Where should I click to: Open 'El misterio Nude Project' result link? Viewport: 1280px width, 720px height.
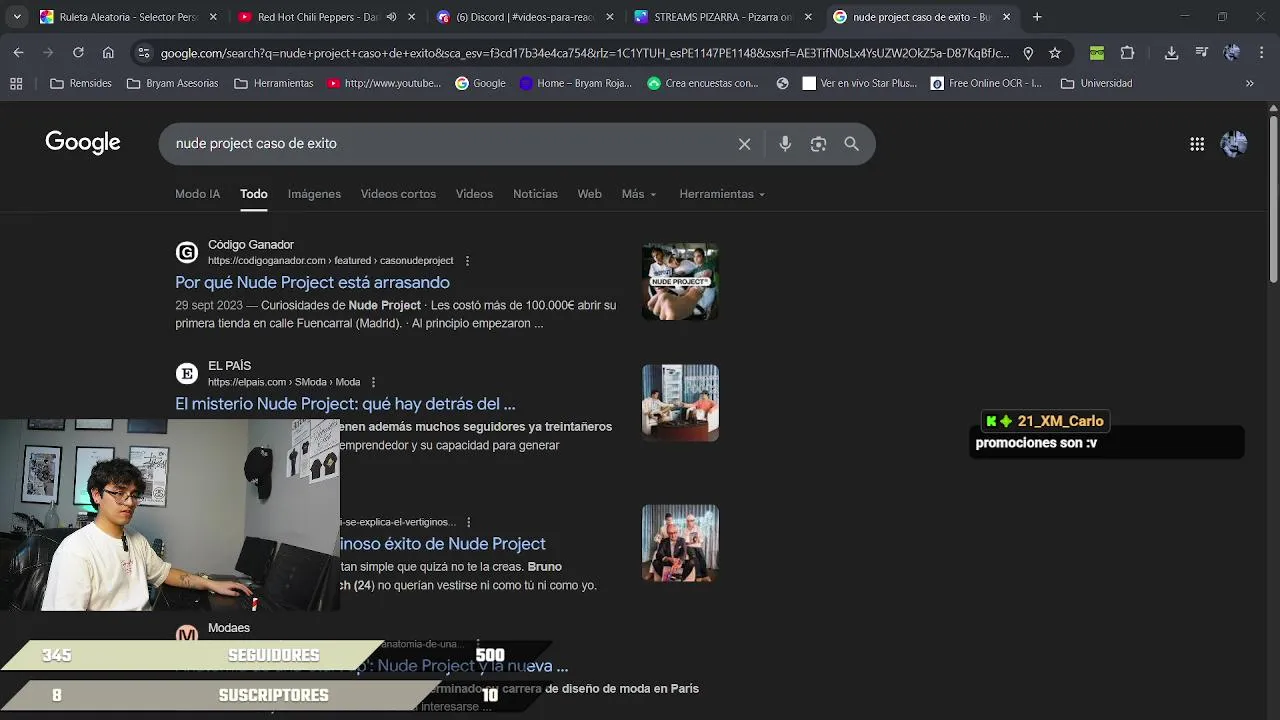pyautogui.click(x=345, y=404)
